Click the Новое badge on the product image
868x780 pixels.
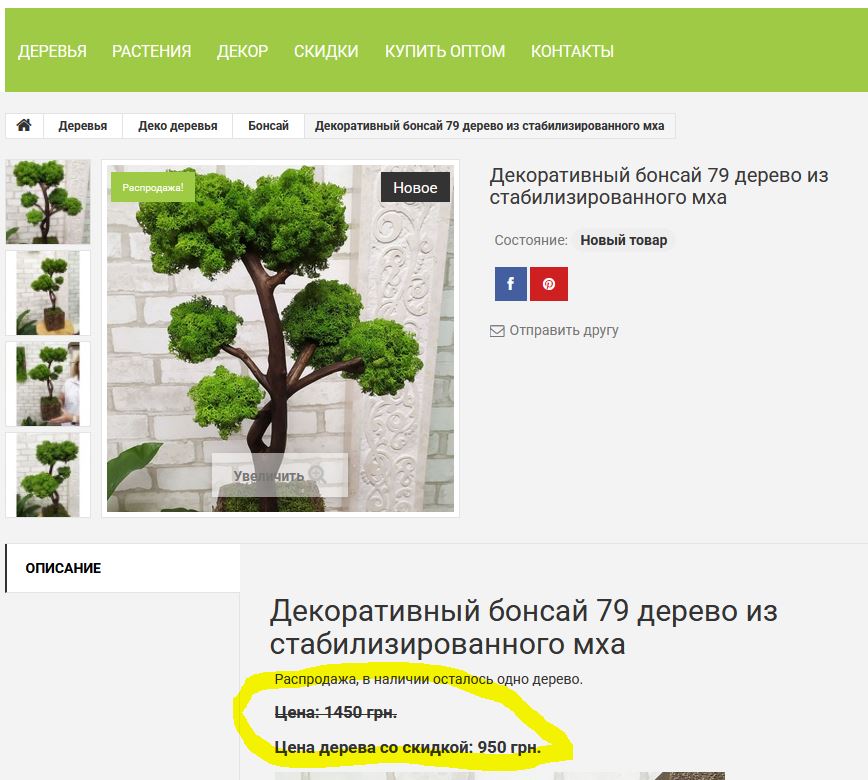click(x=415, y=187)
